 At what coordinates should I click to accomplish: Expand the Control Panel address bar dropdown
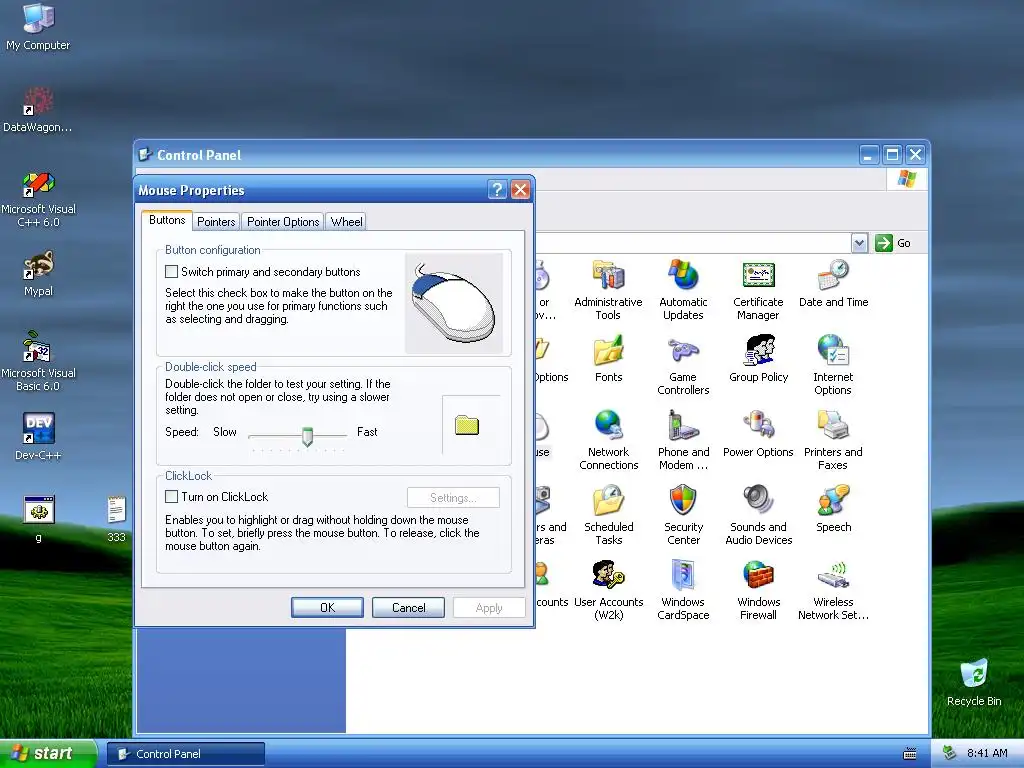click(x=859, y=243)
